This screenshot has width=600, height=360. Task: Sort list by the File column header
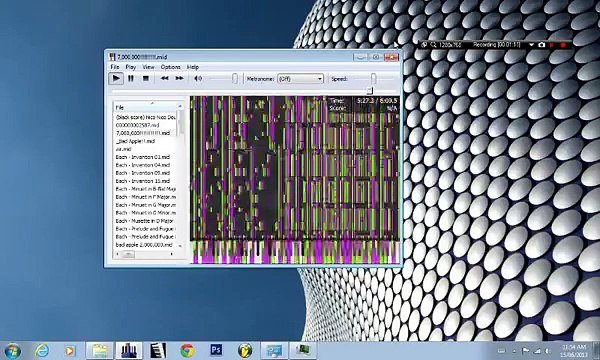coord(145,108)
